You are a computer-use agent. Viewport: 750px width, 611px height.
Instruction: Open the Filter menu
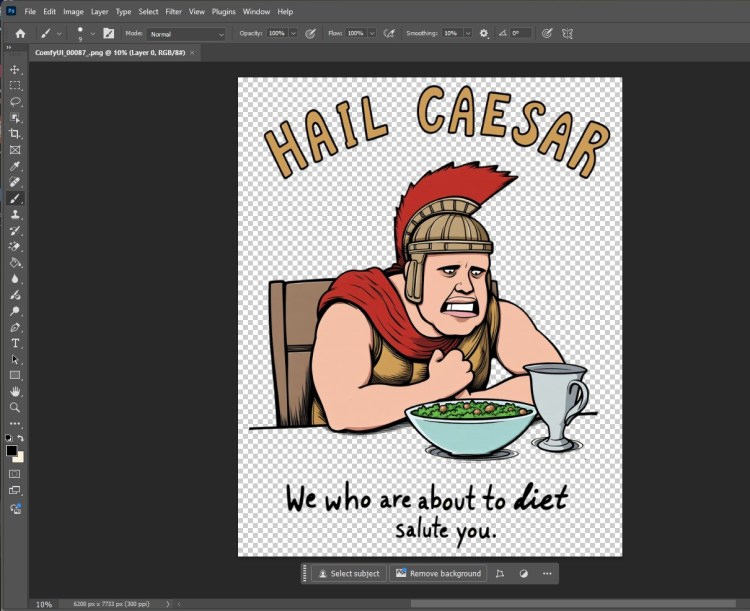pyautogui.click(x=173, y=11)
